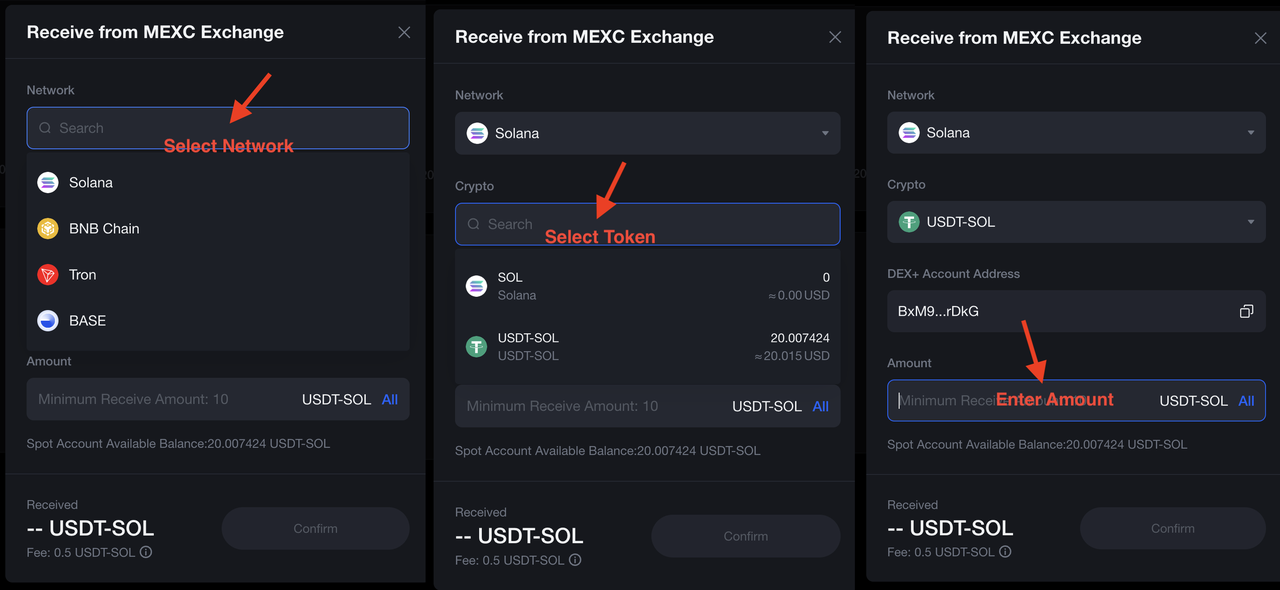
Task: Focus Amount field in left panel
Action: 218,399
